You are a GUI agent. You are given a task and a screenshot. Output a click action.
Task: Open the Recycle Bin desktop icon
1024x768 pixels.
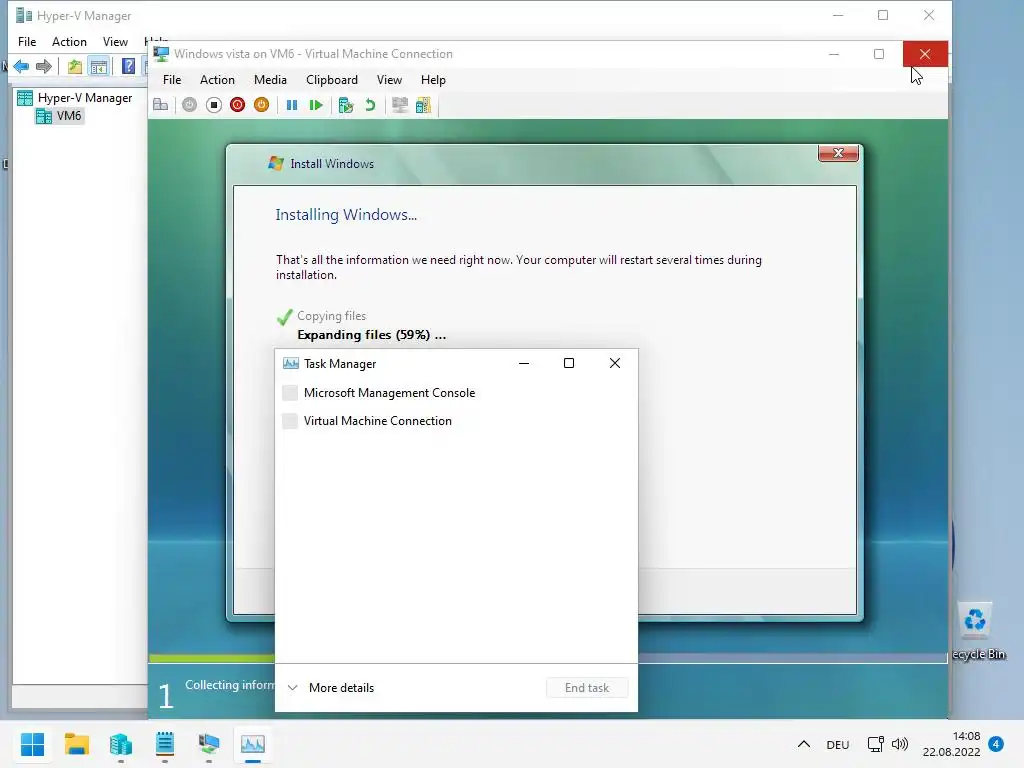978,632
